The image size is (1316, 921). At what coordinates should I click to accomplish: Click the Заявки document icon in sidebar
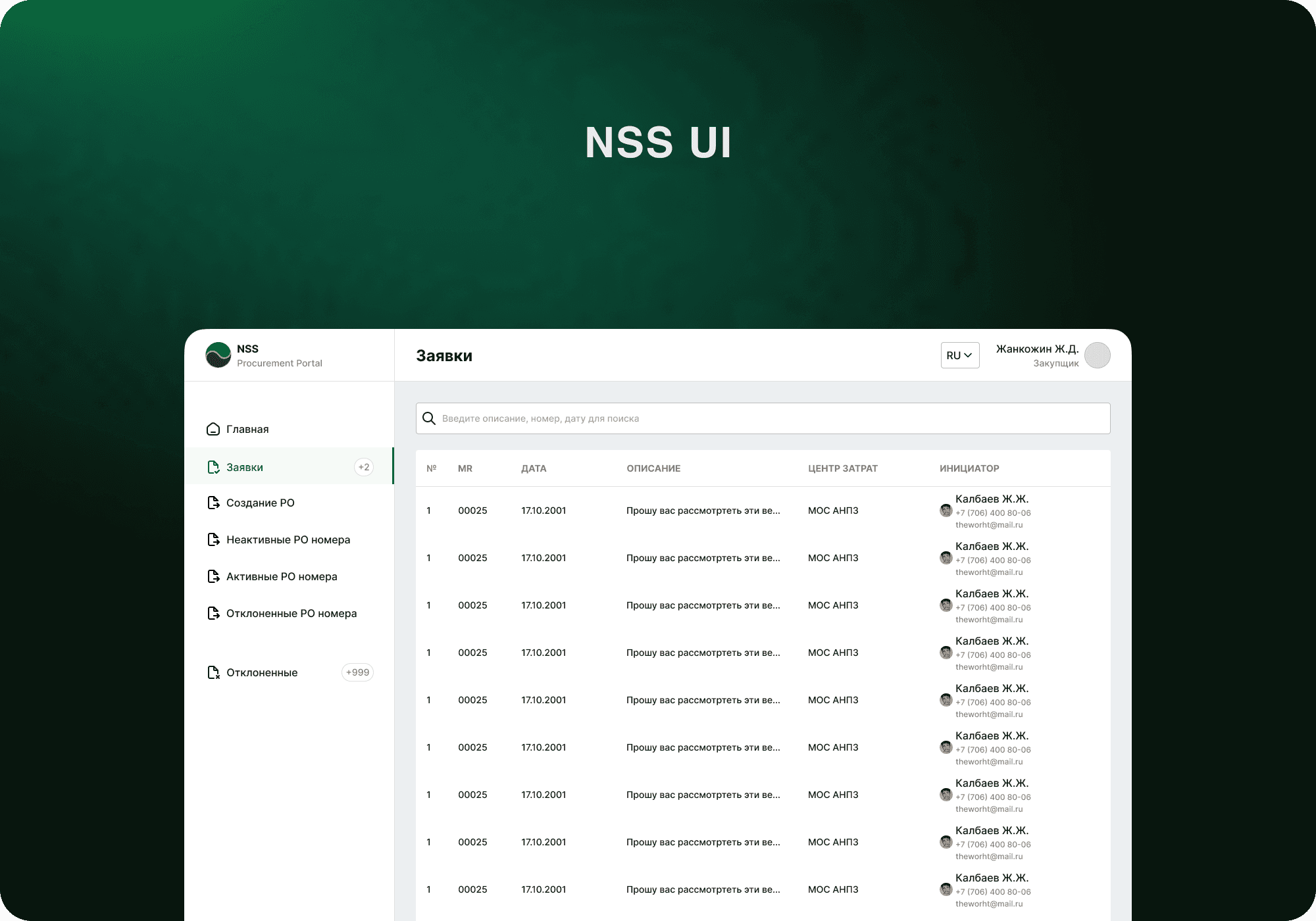pos(213,467)
